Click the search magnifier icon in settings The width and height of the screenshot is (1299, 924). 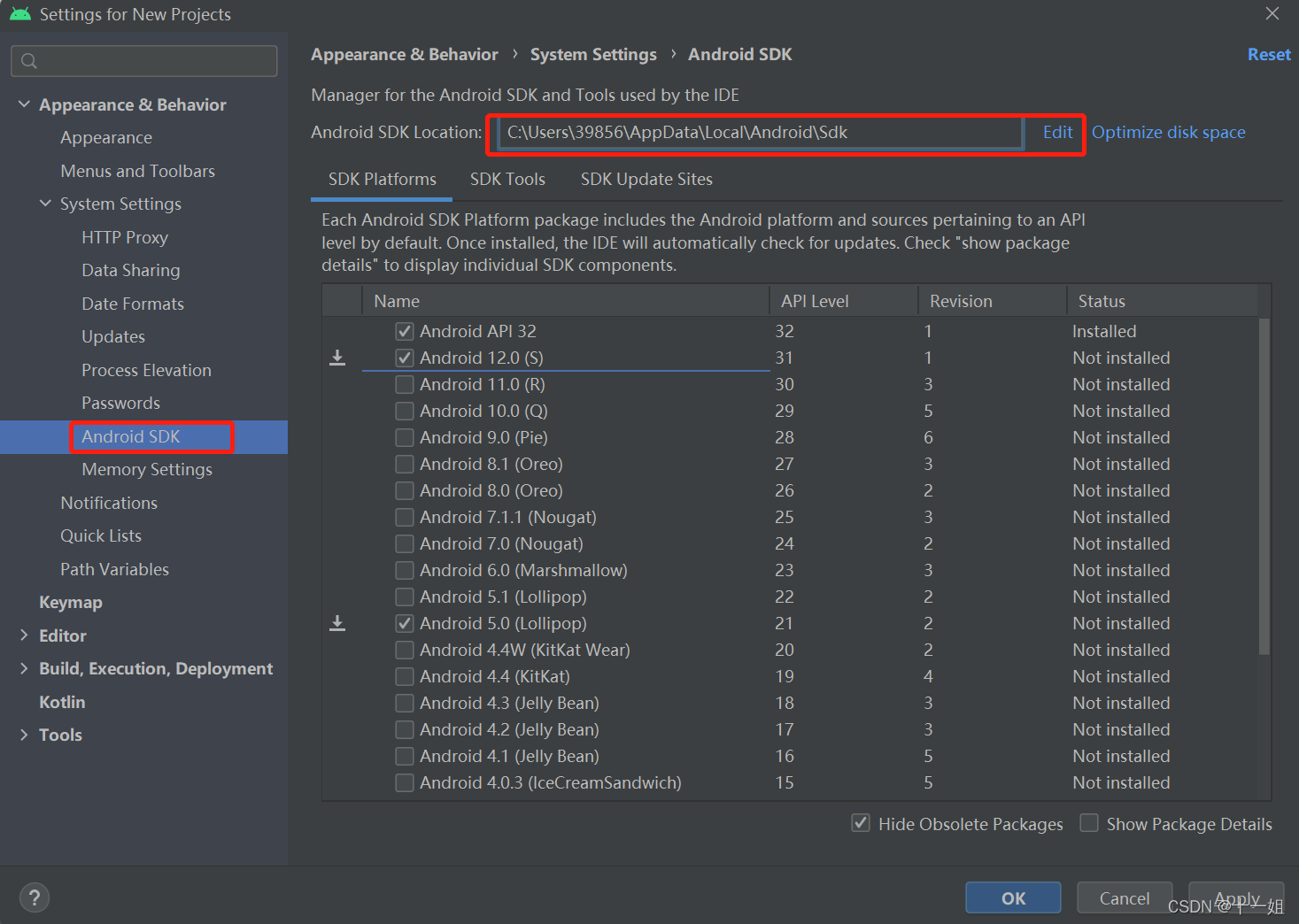click(x=29, y=61)
